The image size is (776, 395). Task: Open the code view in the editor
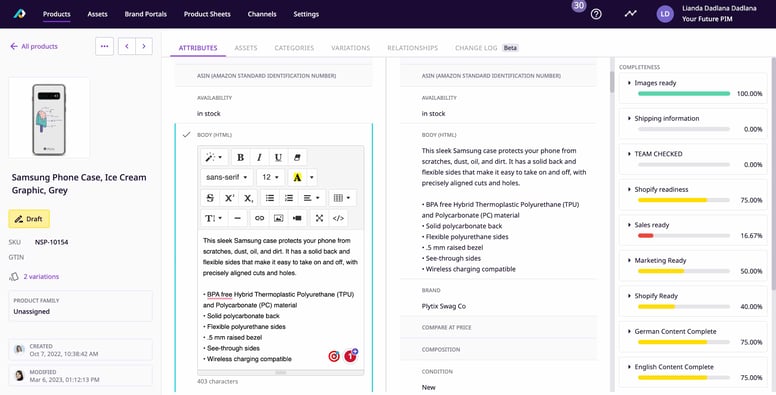[338, 218]
